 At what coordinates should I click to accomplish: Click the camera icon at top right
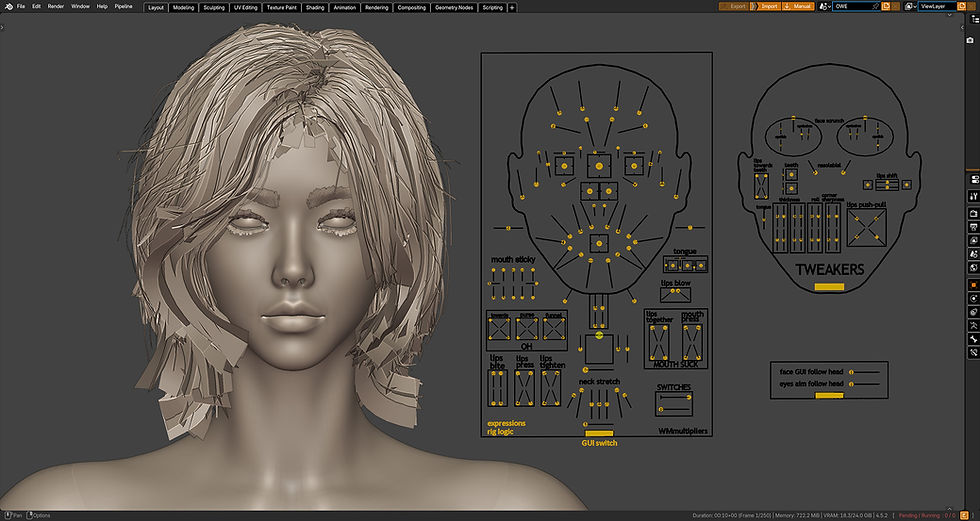tap(969, 40)
